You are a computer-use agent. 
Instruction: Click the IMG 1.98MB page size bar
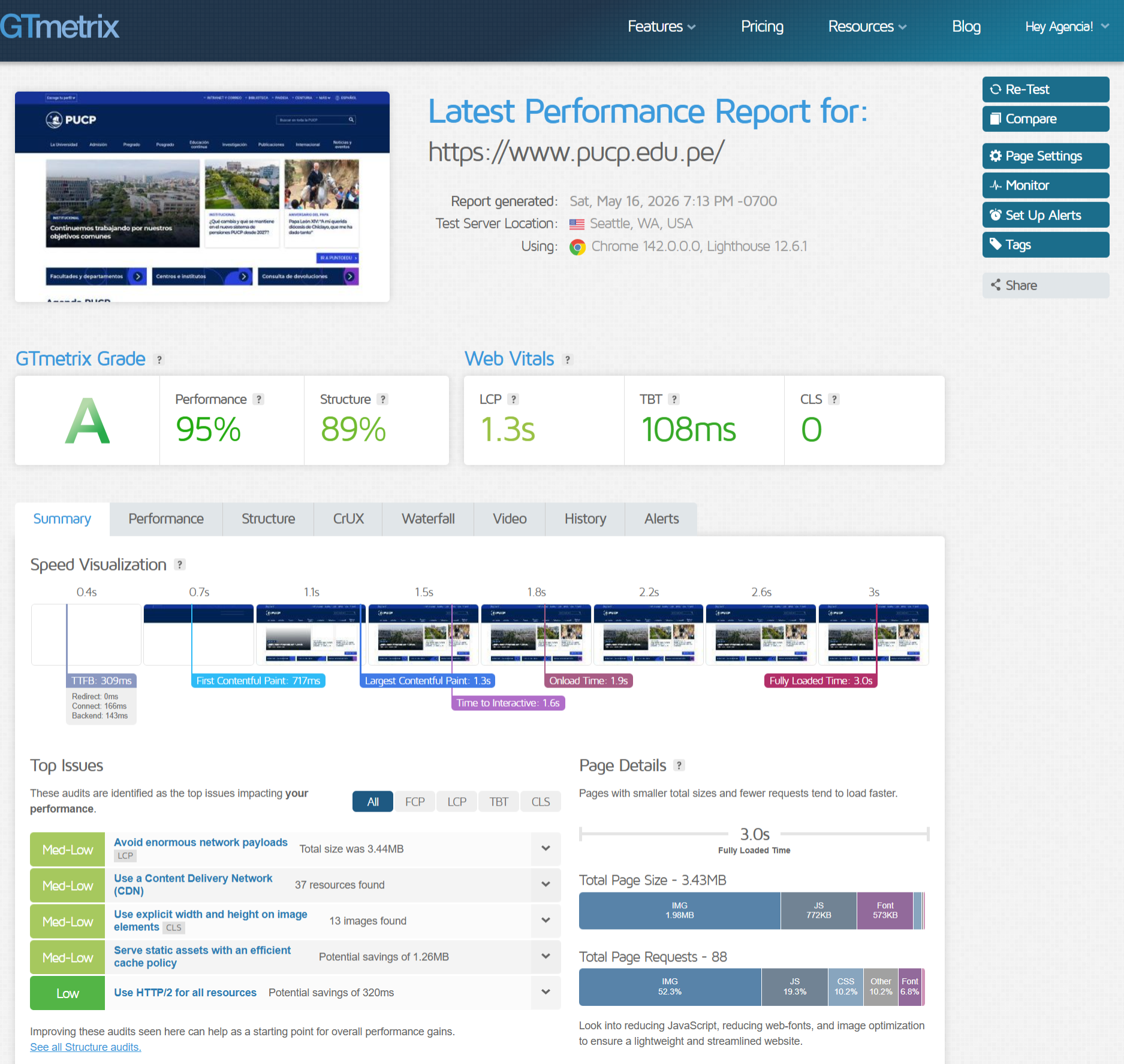pos(680,911)
